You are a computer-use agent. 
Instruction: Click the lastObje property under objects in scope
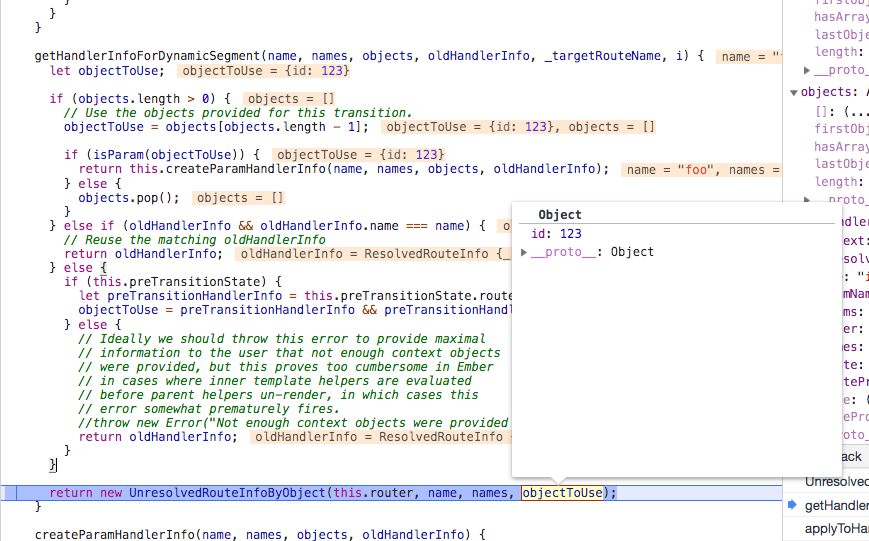pyautogui.click(x=841, y=164)
